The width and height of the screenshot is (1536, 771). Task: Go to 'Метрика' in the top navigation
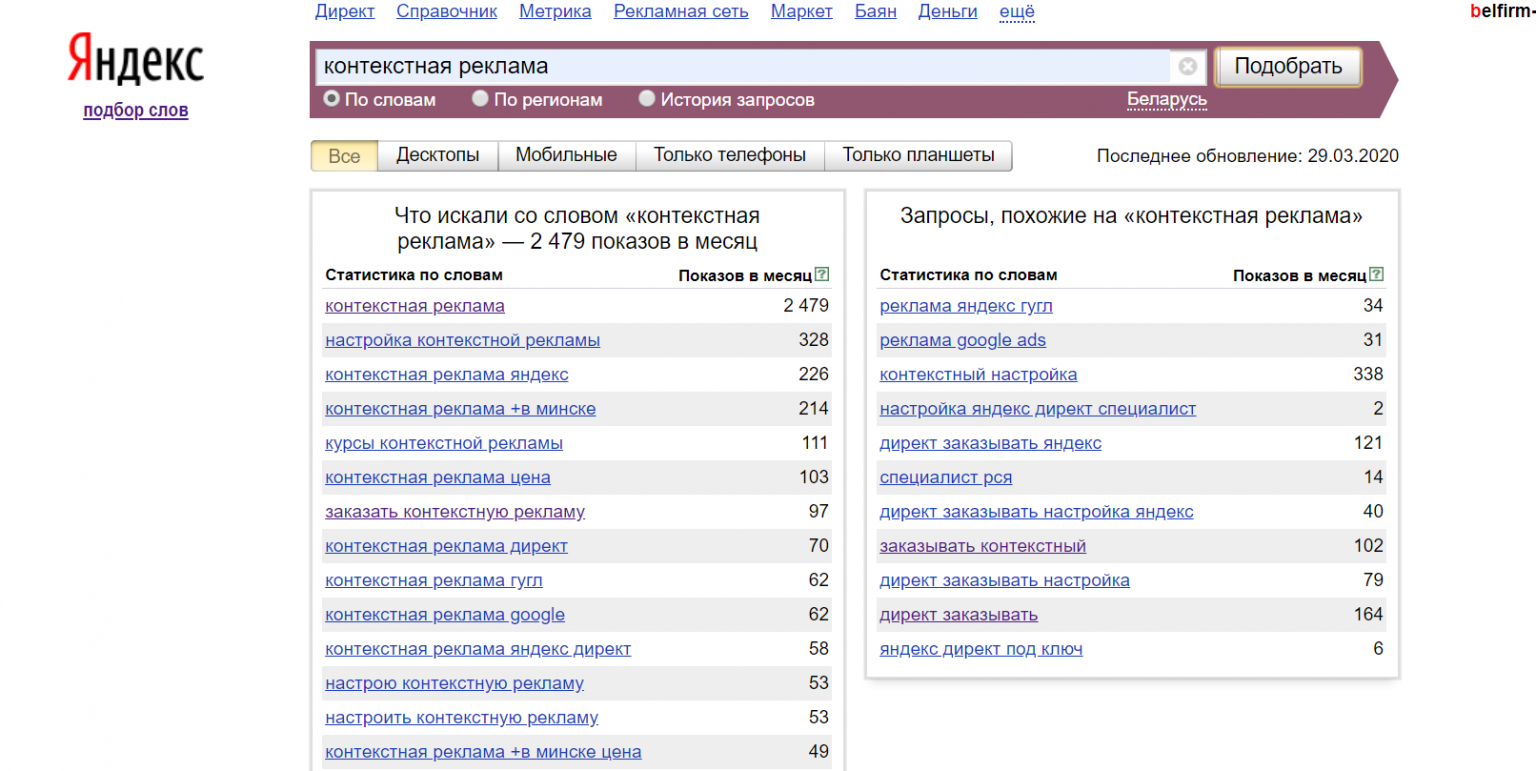tap(555, 12)
